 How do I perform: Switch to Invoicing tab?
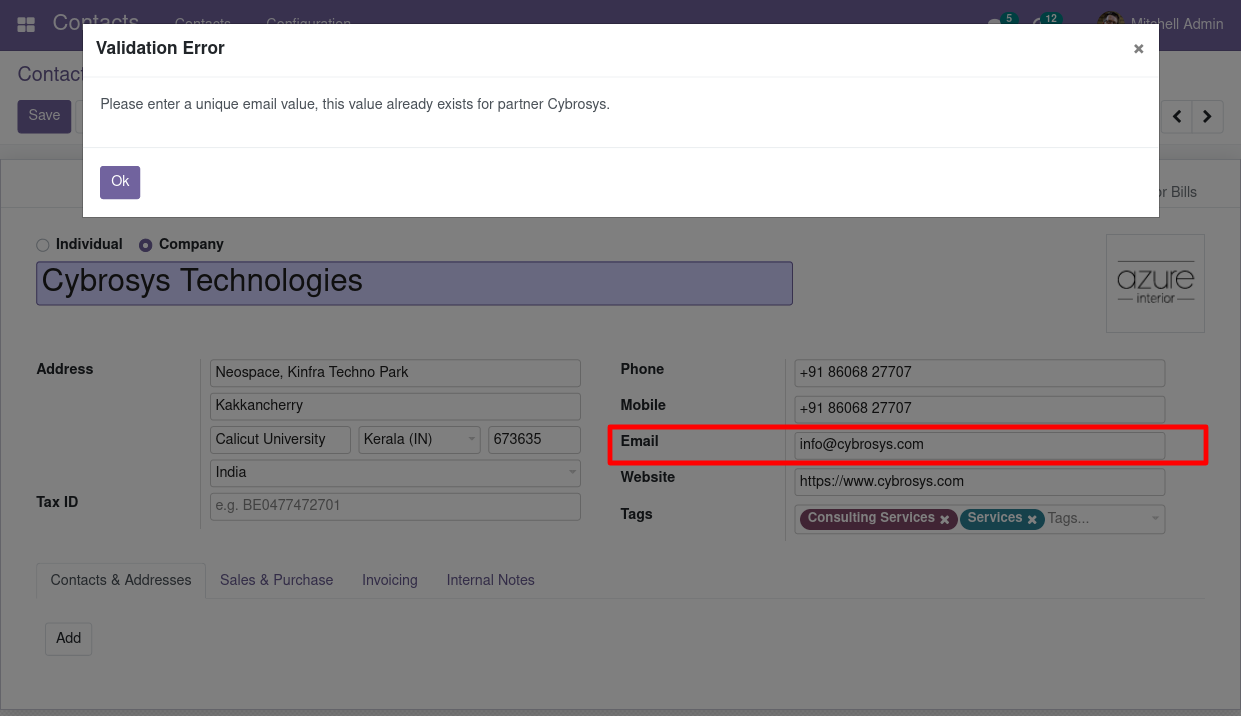390,581
